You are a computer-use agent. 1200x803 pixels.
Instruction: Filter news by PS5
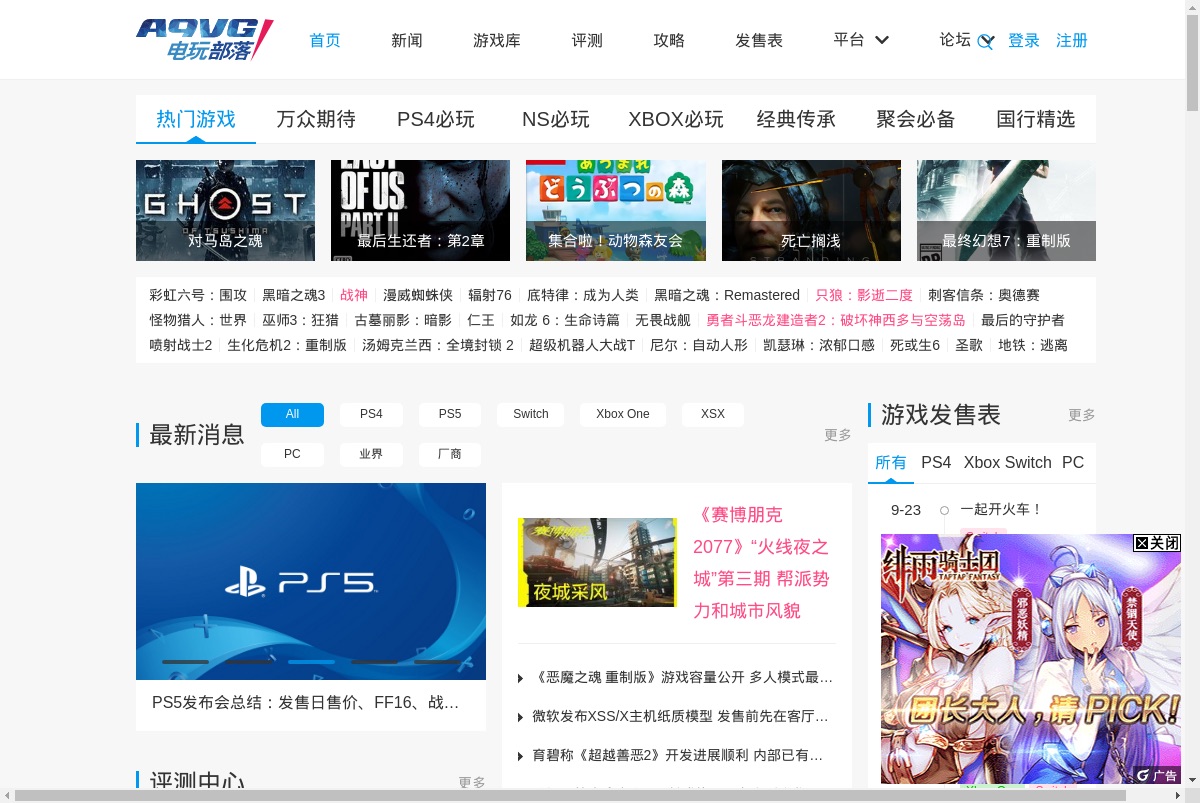pos(450,414)
